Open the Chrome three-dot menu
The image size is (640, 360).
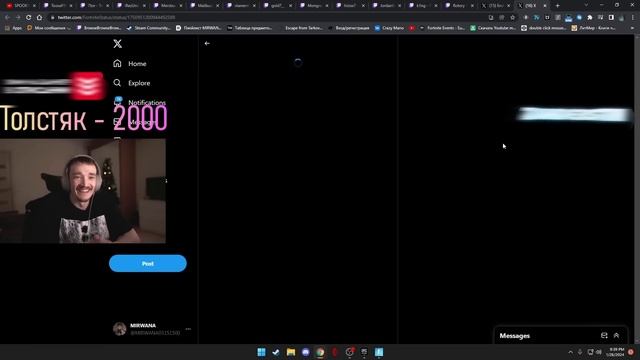633,18
